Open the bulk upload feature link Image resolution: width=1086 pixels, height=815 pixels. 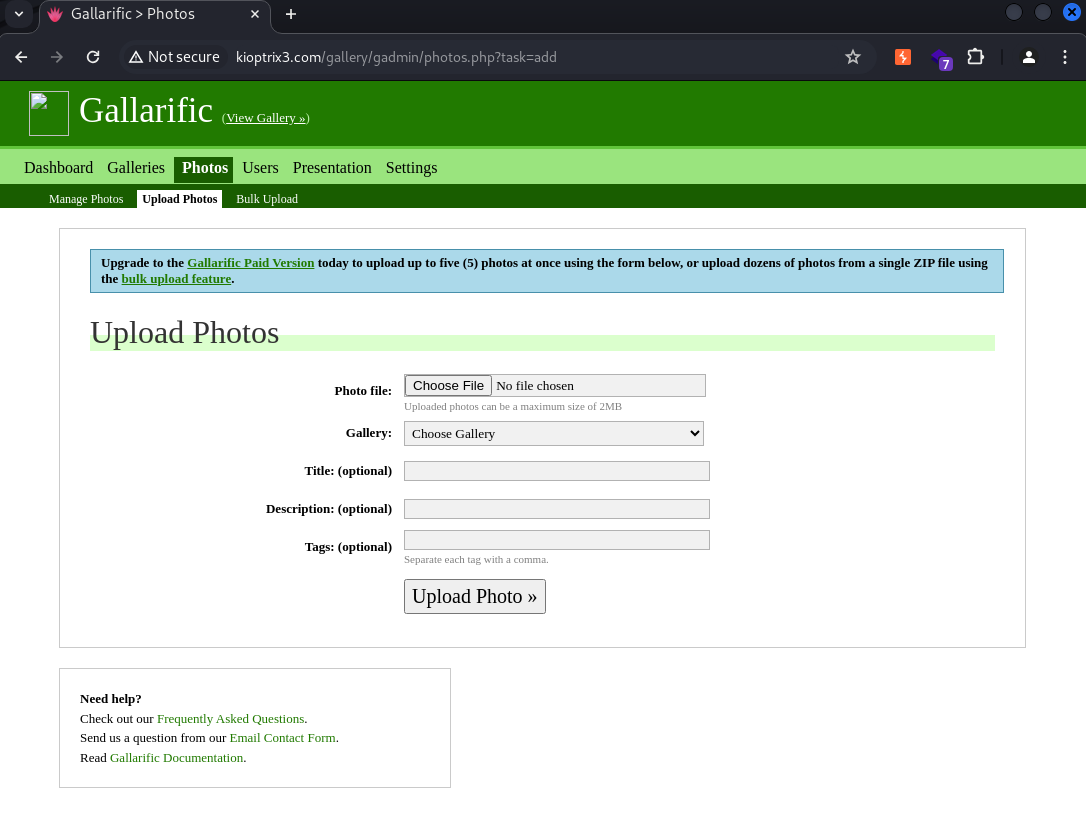pos(176,279)
